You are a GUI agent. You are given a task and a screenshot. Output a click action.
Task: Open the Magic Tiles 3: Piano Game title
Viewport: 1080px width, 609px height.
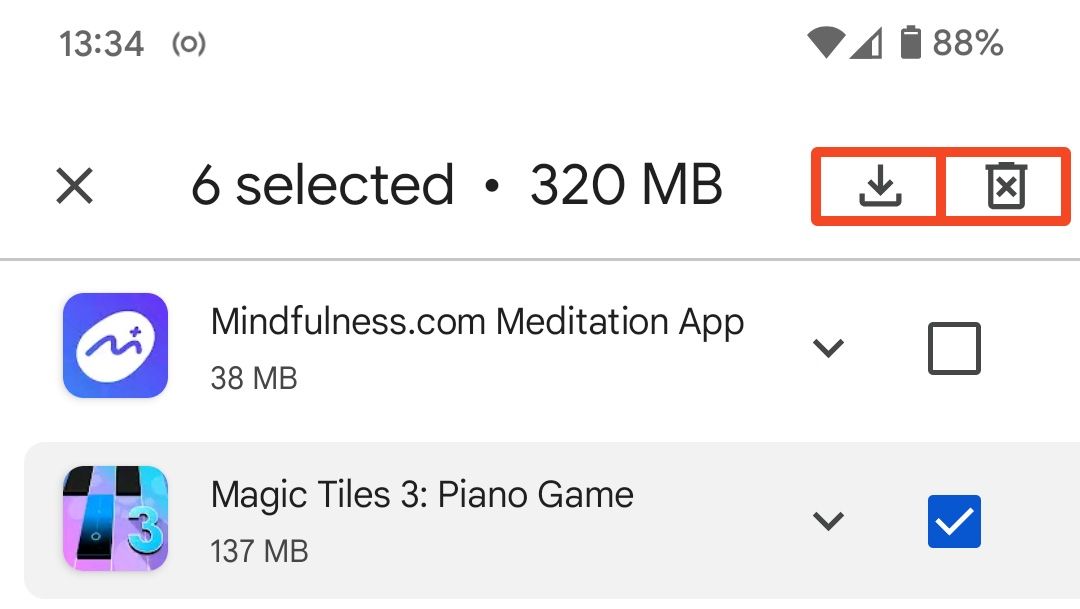pos(422,495)
